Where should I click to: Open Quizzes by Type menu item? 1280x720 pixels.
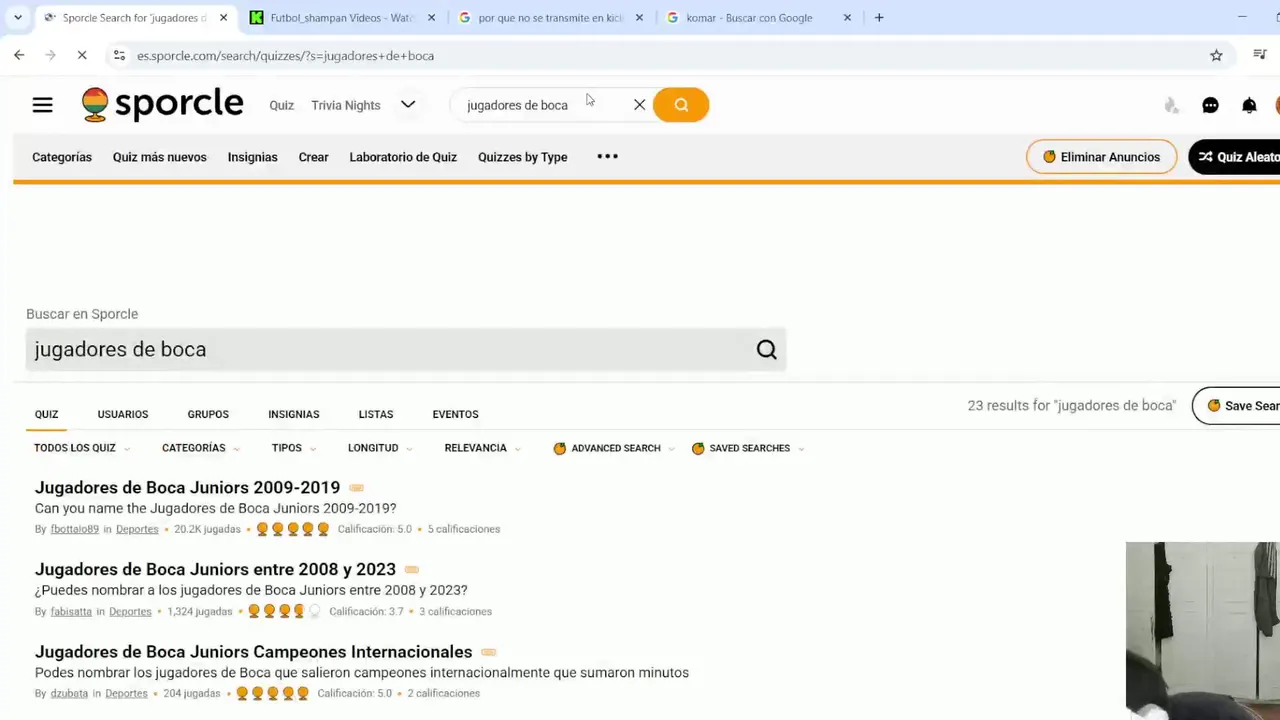[522, 157]
